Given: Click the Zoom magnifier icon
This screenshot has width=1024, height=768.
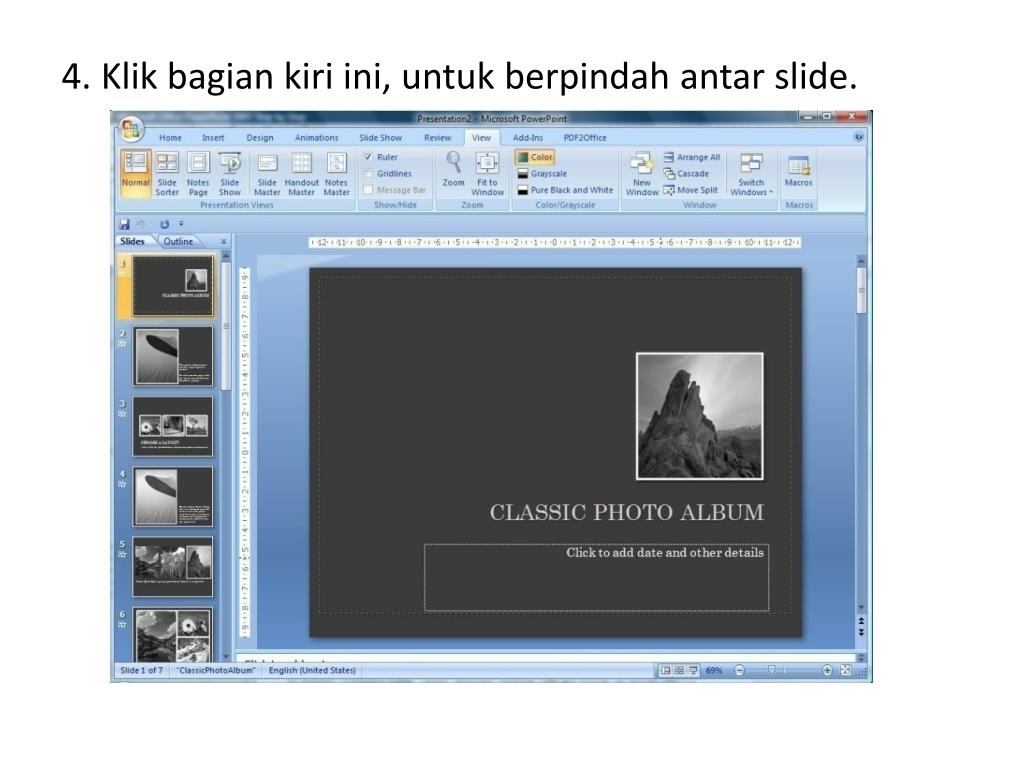Looking at the screenshot, I should click(x=453, y=169).
